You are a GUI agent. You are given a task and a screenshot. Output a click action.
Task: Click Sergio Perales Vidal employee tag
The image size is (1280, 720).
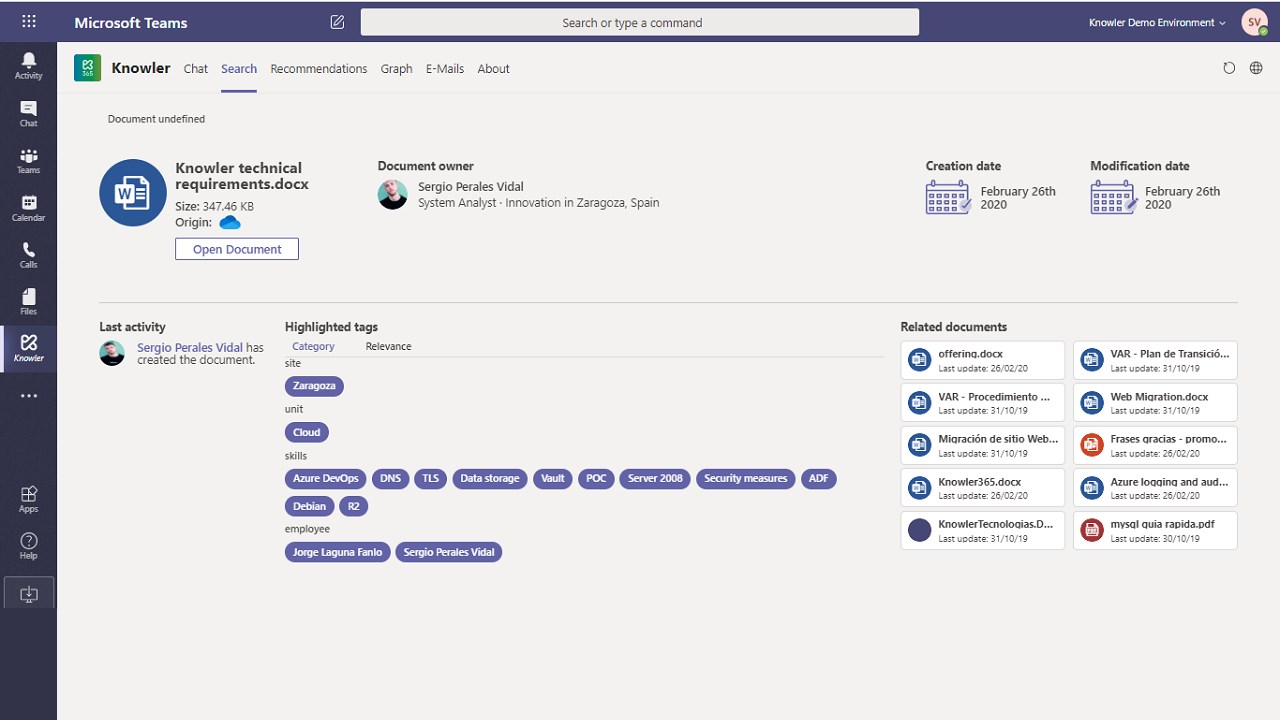(449, 552)
